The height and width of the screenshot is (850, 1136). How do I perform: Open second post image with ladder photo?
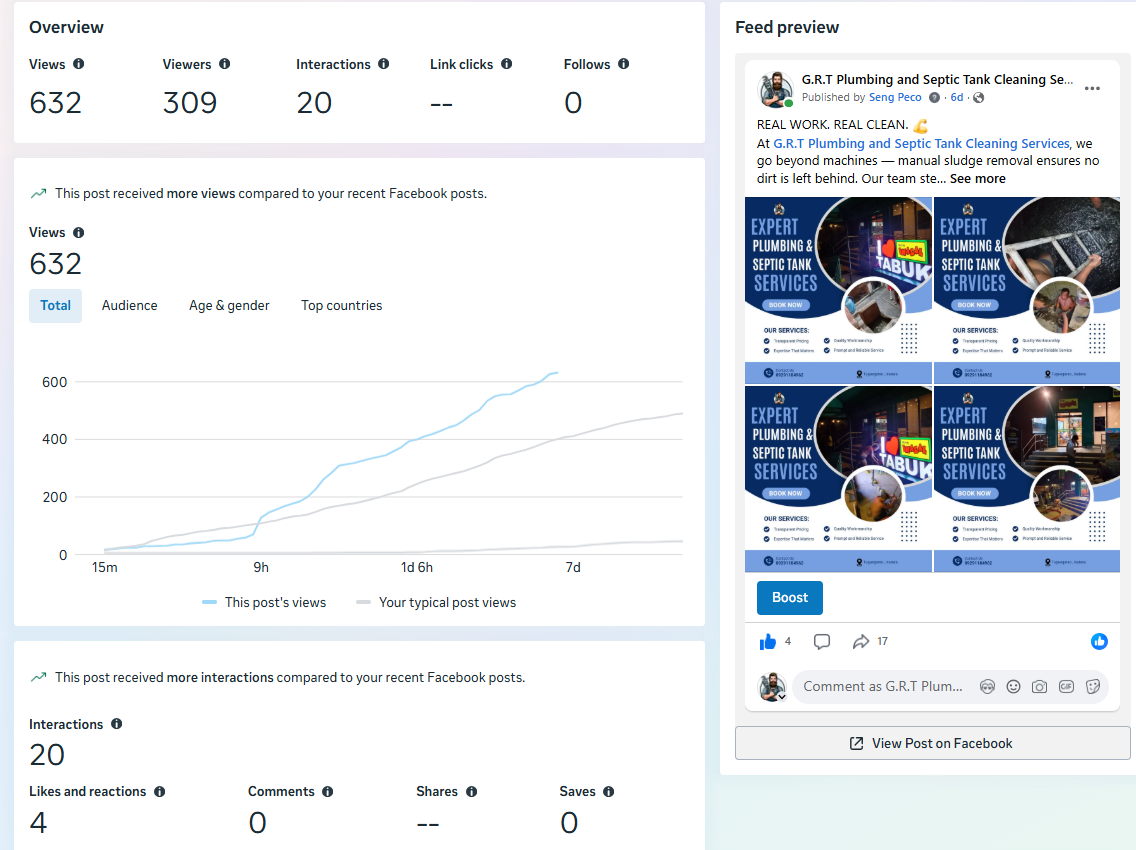1027,290
